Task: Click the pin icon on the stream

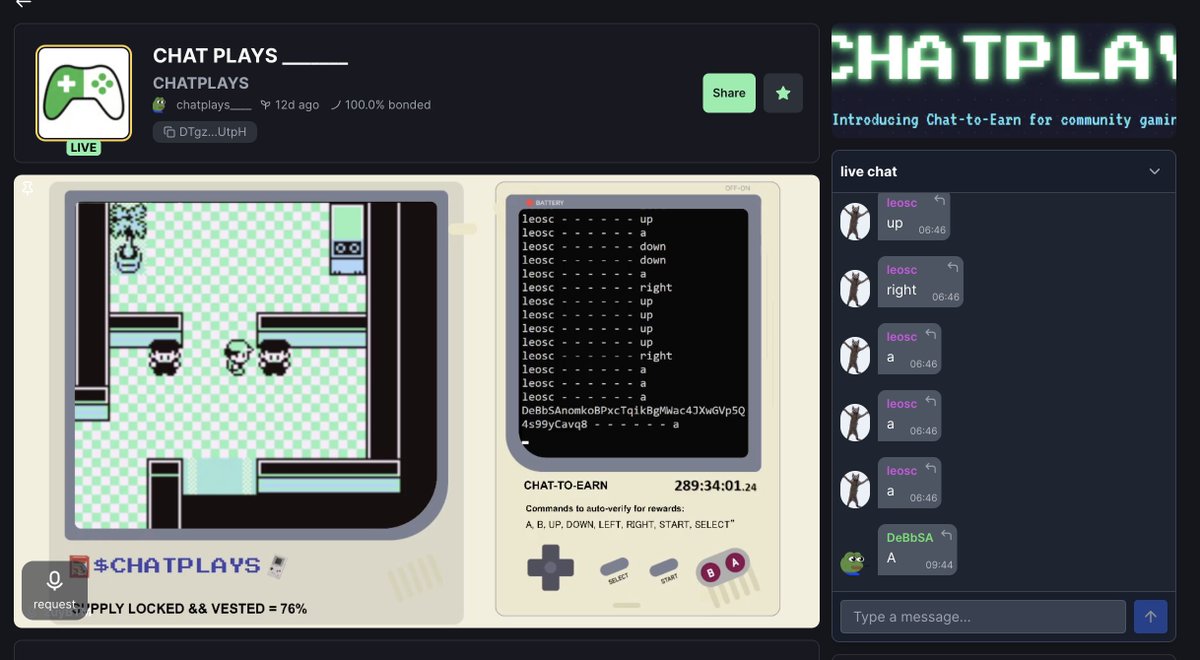Action: coord(27,188)
